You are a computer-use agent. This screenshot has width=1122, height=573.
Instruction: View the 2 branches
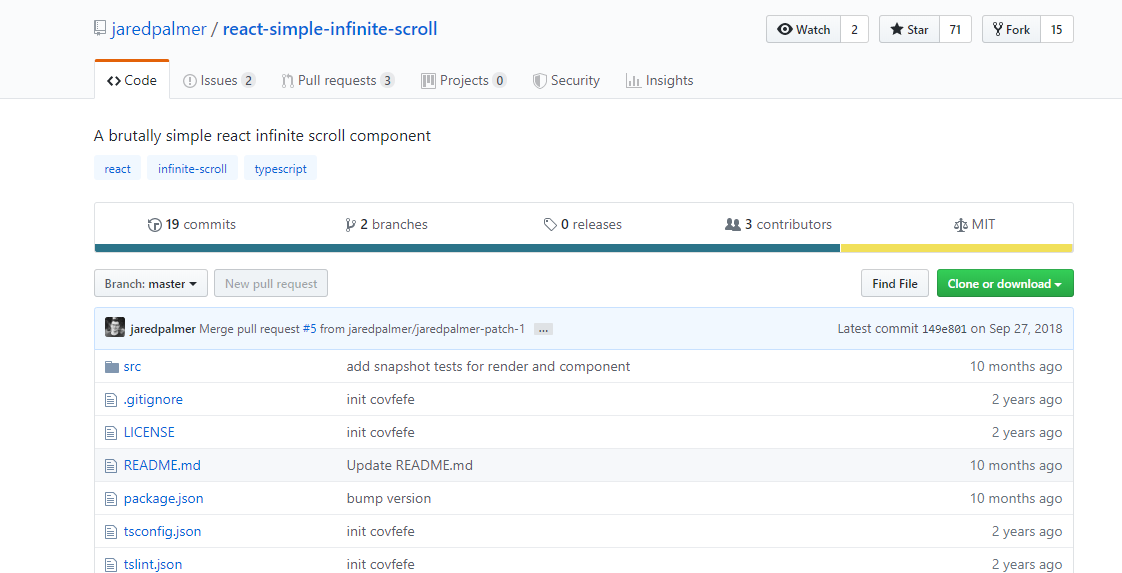click(x=386, y=225)
